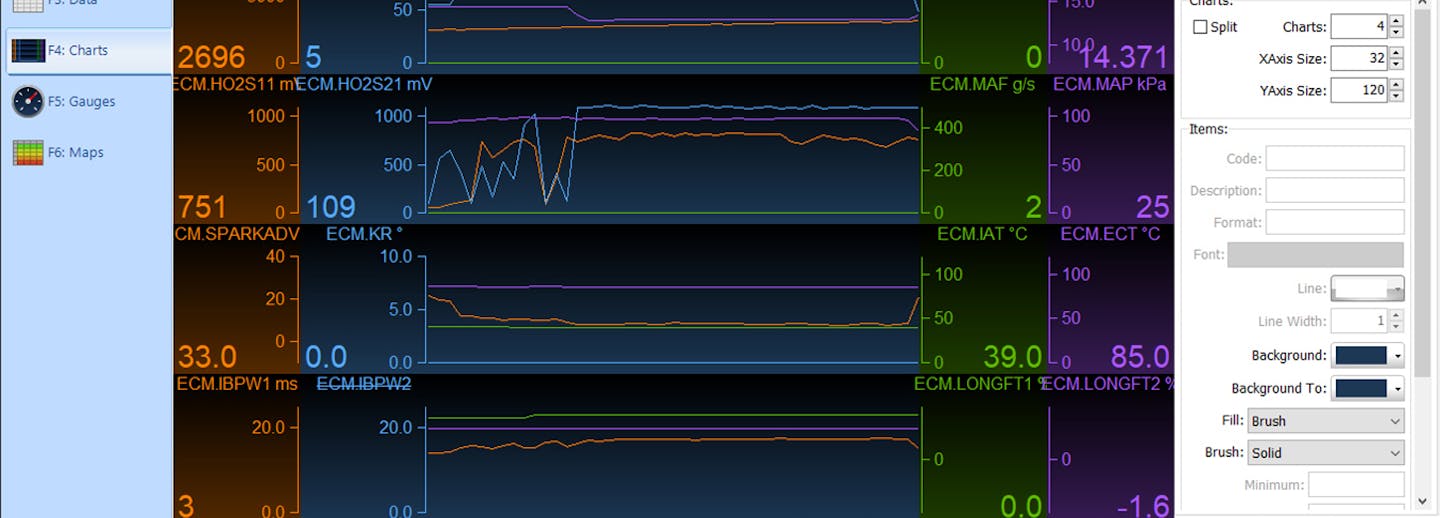The width and height of the screenshot is (1440, 518).
Task: Click the ECM.HO2S21 mV channel label
Action: click(x=364, y=85)
